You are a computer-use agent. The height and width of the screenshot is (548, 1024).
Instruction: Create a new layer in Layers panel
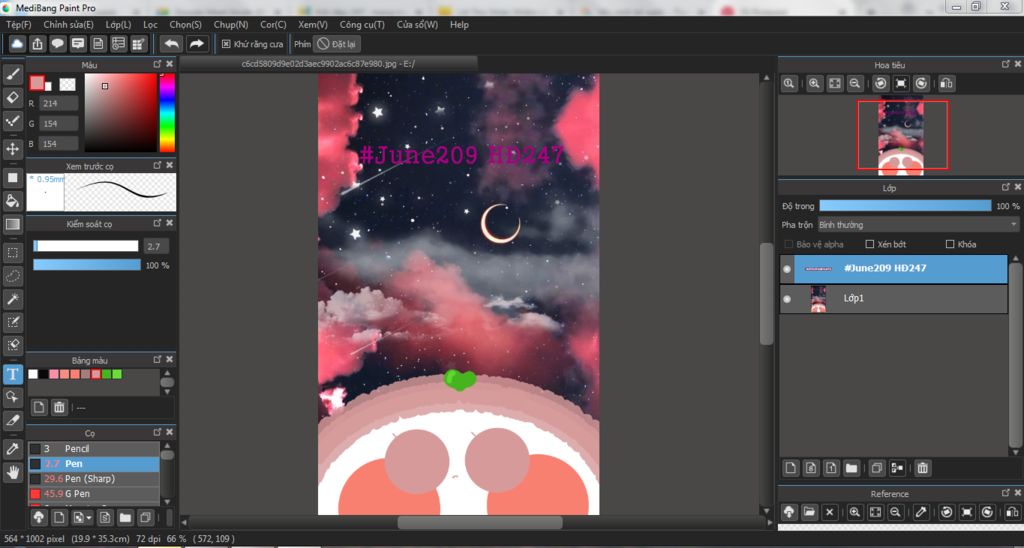pos(791,468)
